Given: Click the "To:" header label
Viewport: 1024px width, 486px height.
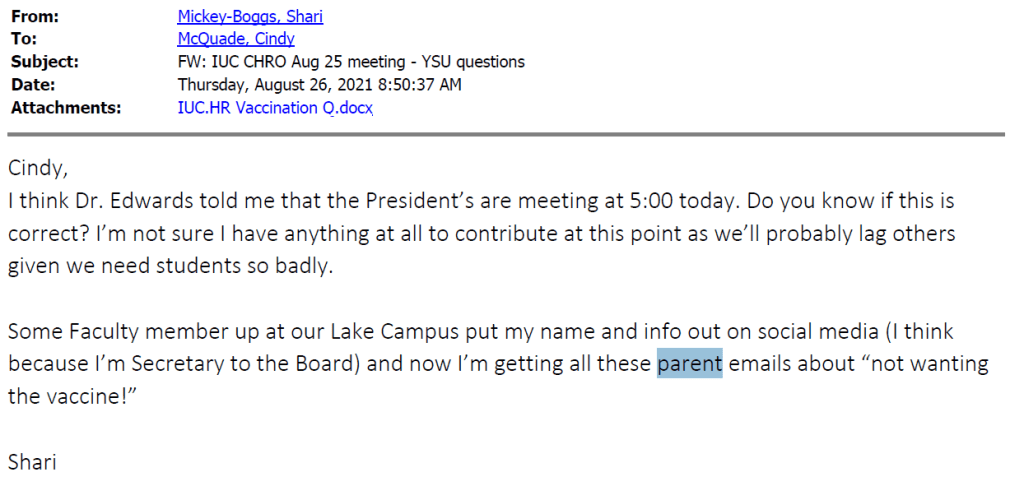Looking at the screenshot, I should click(x=24, y=39).
